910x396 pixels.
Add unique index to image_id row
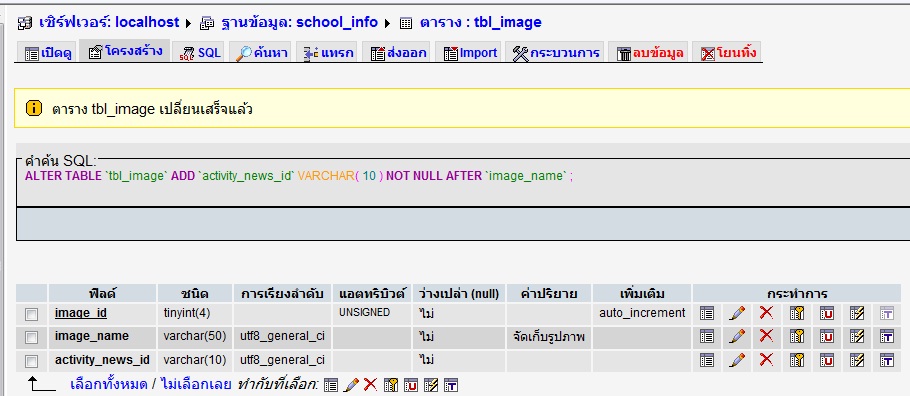826,313
